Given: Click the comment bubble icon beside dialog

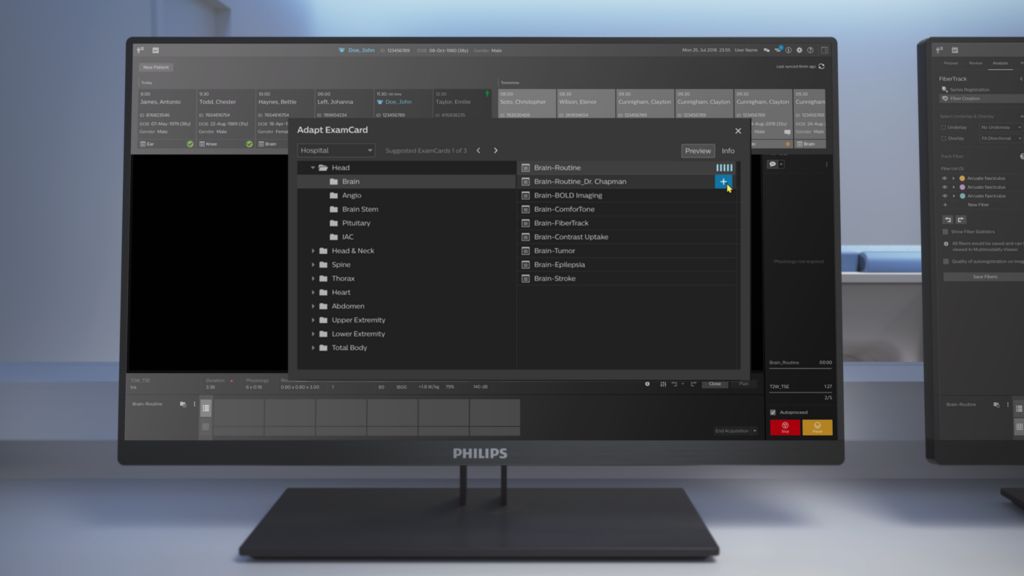Looking at the screenshot, I should tap(773, 164).
